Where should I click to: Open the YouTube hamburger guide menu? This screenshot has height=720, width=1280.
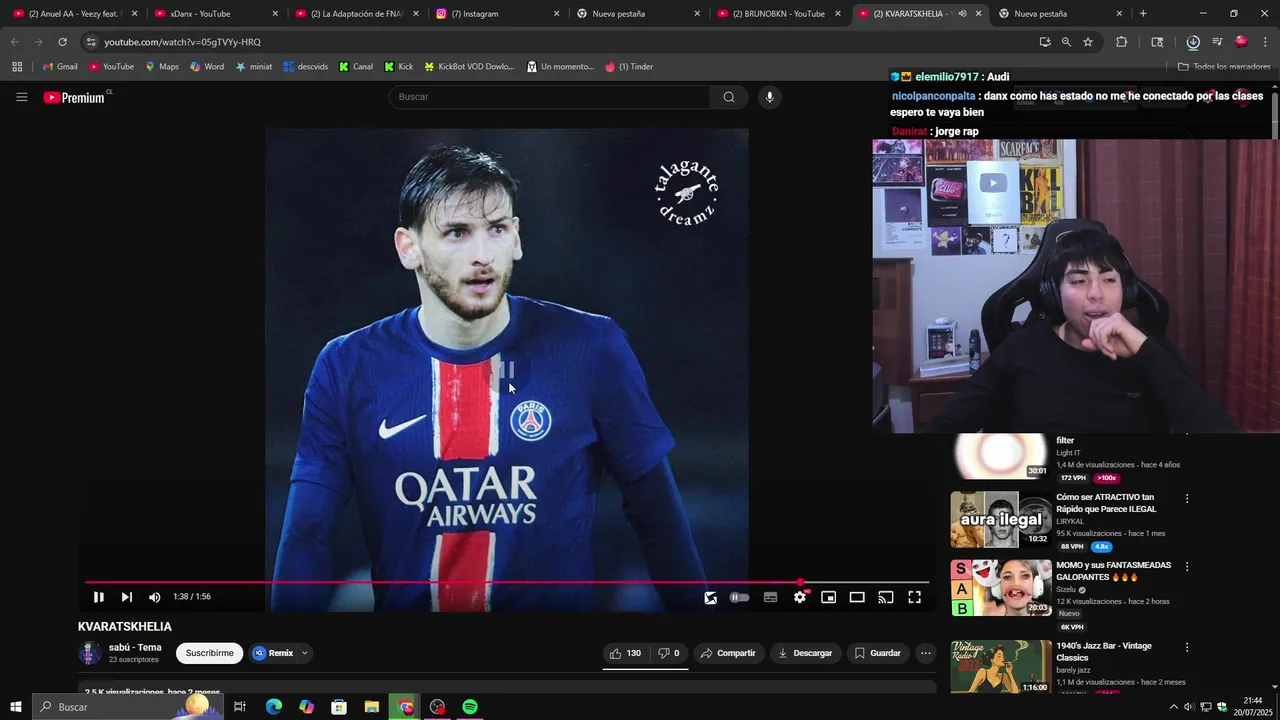21,97
